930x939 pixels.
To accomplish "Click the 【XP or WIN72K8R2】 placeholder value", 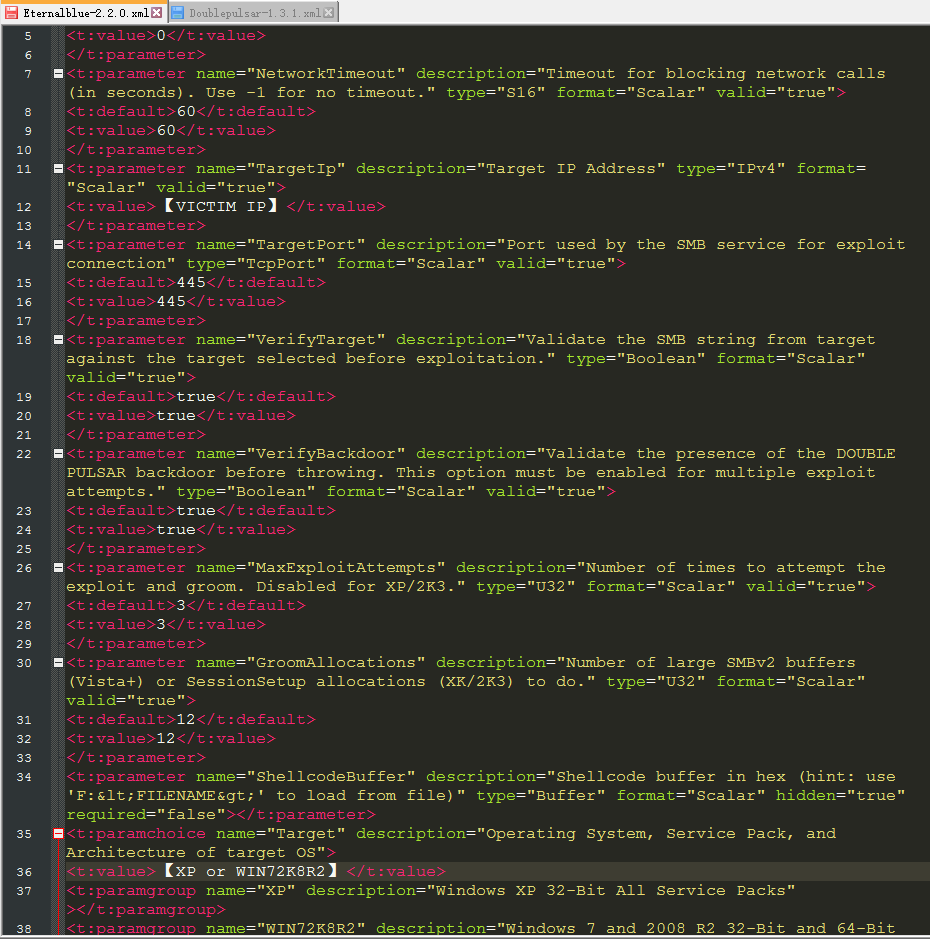I will tap(251, 871).
